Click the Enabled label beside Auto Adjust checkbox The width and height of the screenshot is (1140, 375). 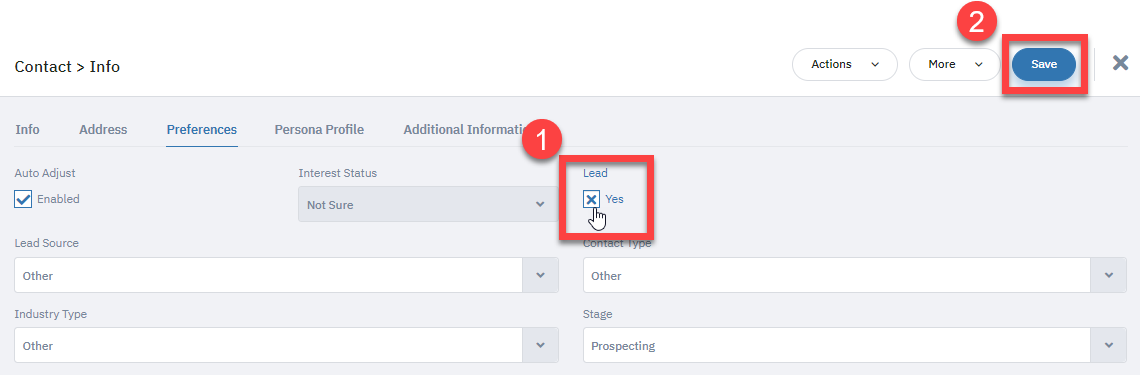click(58, 199)
